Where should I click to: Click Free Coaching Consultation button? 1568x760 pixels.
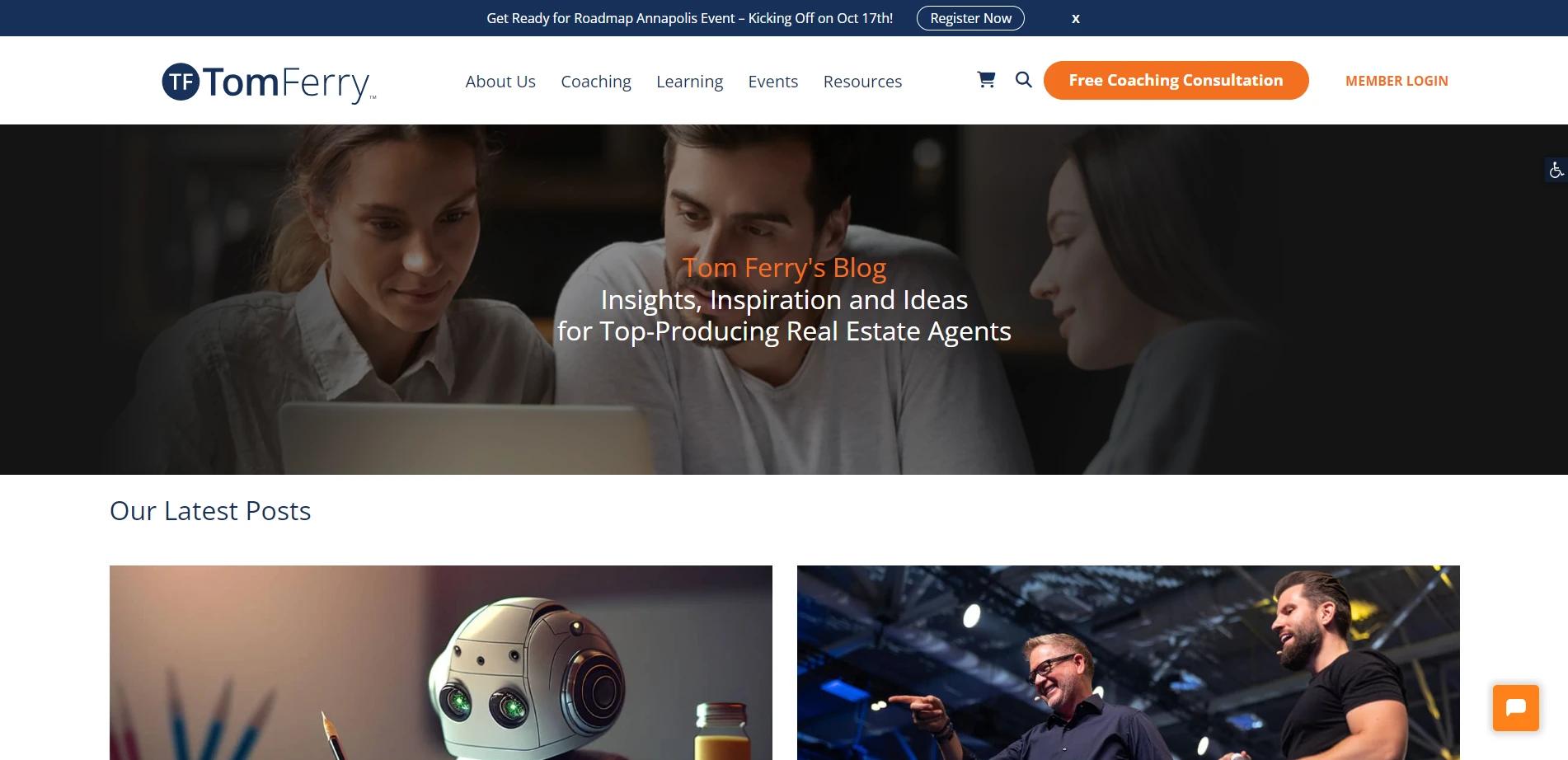click(x=1176, y=80)
